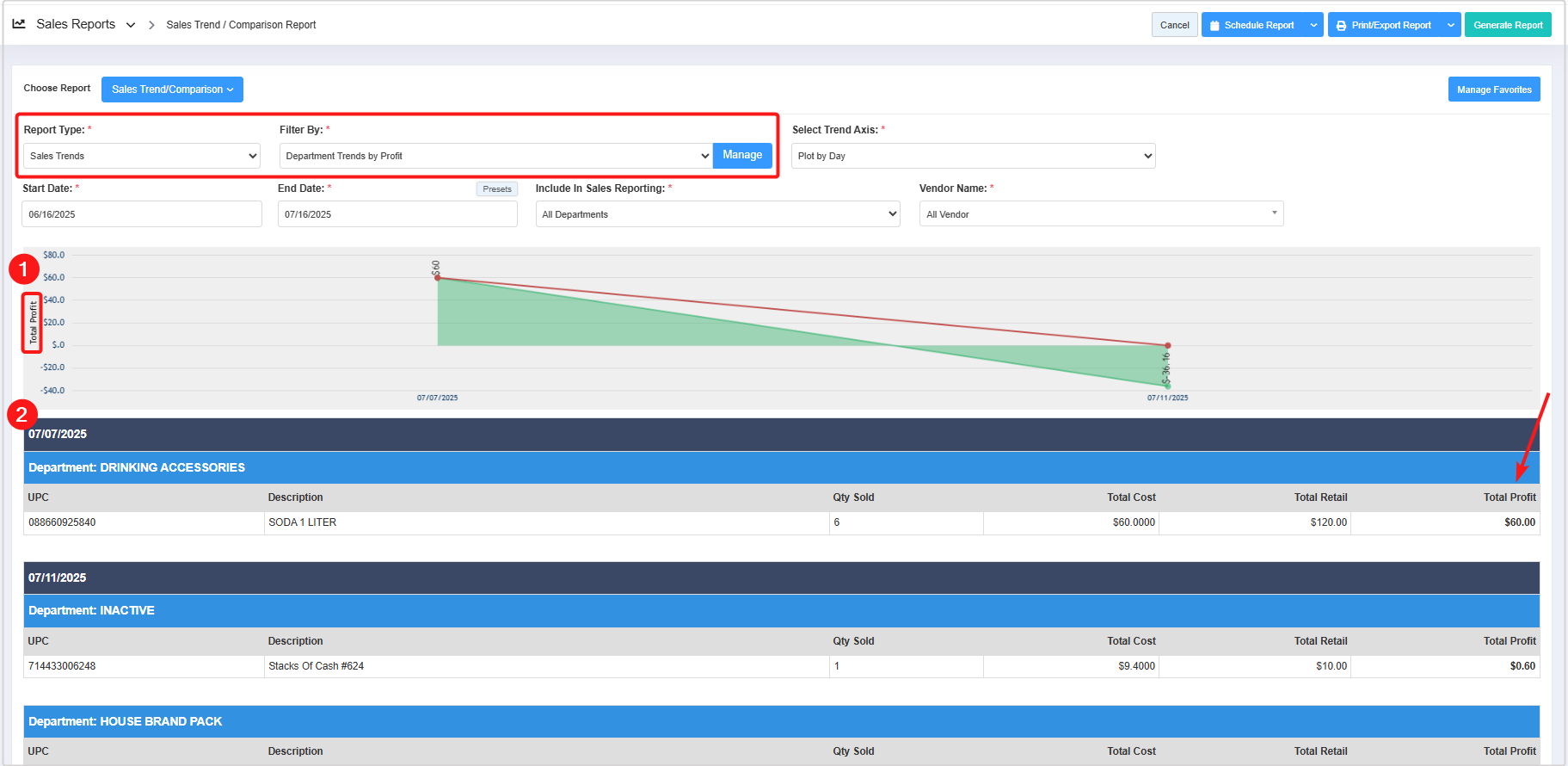This screenshot has width=1568, height=766.
Task: Open the Schedule Report dropdown arrow
Action: click(x=1313, y=25)
